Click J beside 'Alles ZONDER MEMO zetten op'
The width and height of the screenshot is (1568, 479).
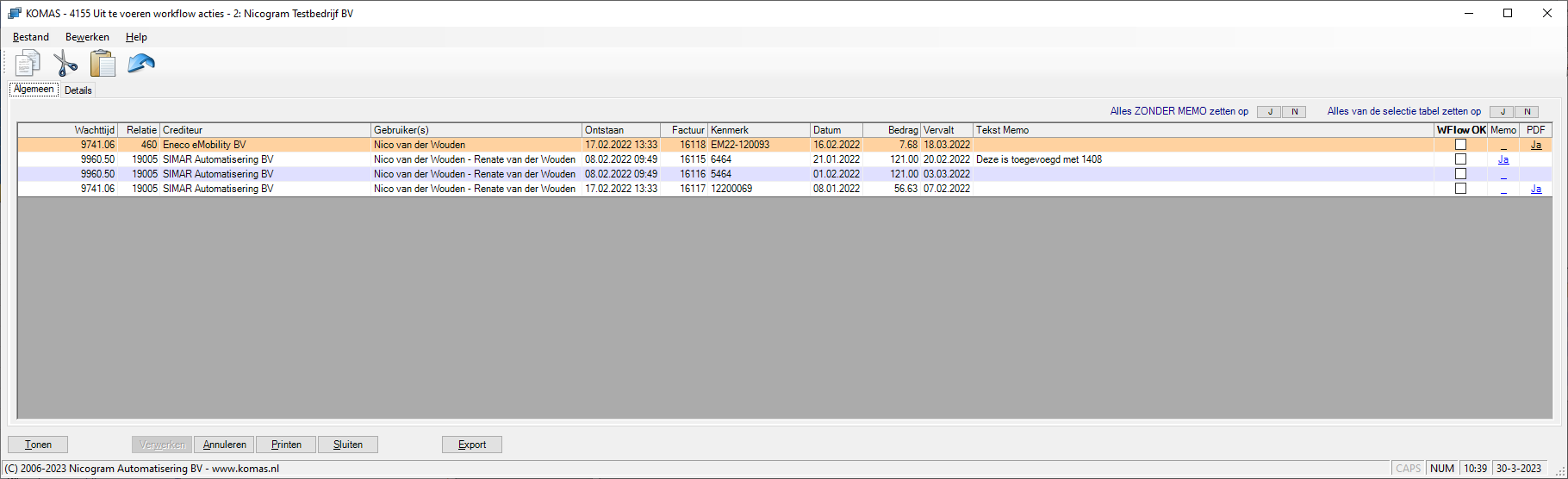coord(1269,112)
